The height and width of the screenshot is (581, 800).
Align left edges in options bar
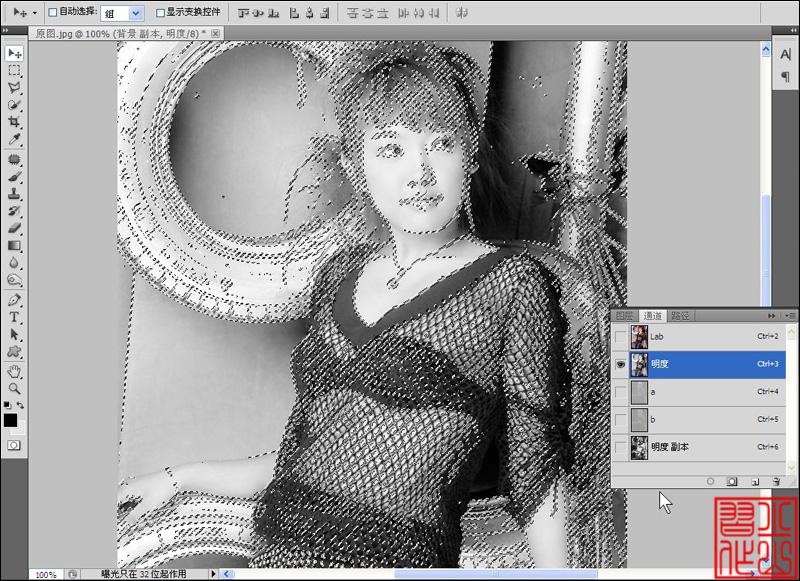pyautogui.click(x=294, y=13)
